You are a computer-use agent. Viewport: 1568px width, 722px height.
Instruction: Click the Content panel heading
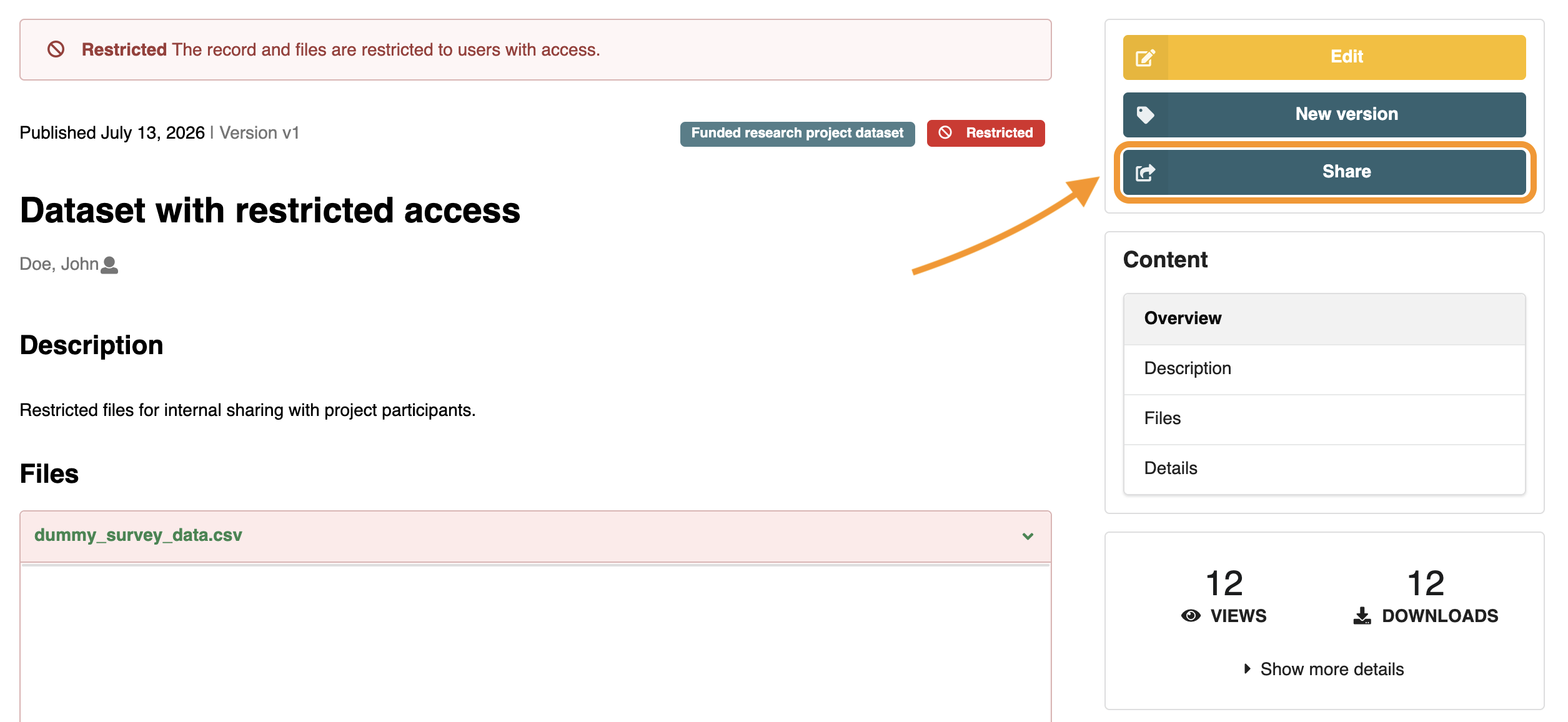coord(1165,260)
